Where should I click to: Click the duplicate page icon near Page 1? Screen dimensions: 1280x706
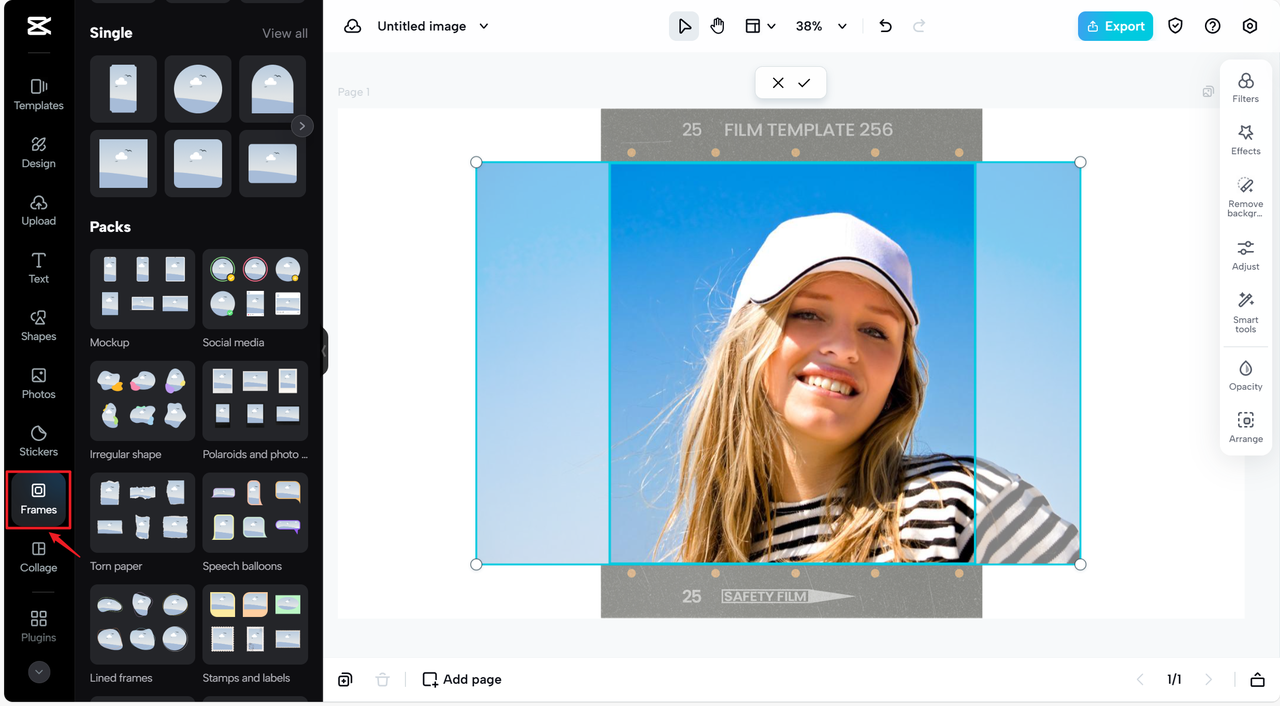(x=1208, y=92)
